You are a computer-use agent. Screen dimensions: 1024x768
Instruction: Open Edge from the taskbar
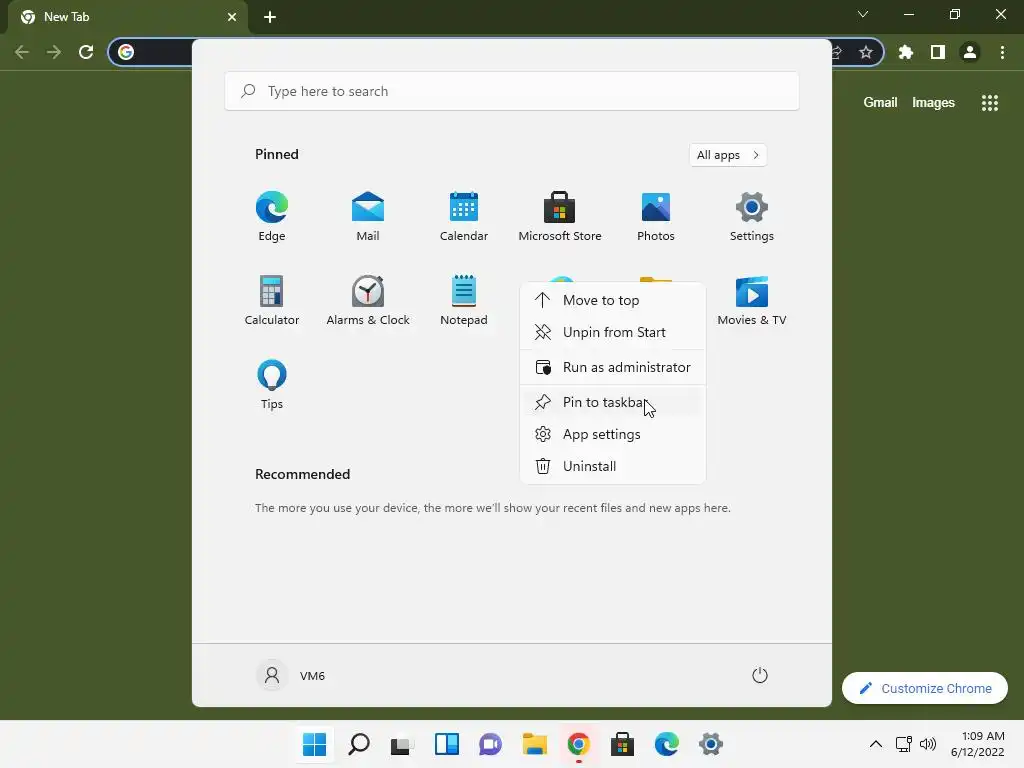pyautogui.click(x=667, y=744)
